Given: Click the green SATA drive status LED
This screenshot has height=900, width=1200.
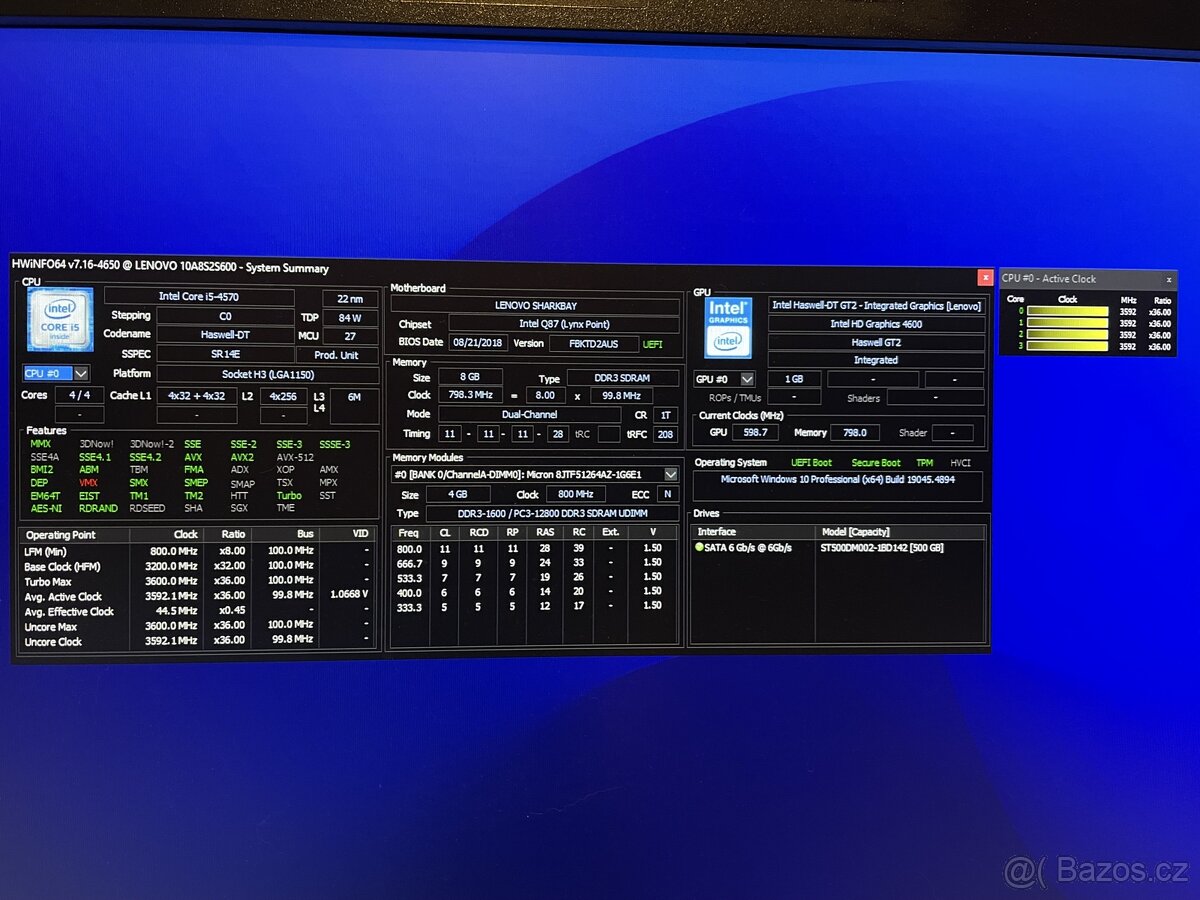Looking at the screenshot, I should click(x=700, y=547).
